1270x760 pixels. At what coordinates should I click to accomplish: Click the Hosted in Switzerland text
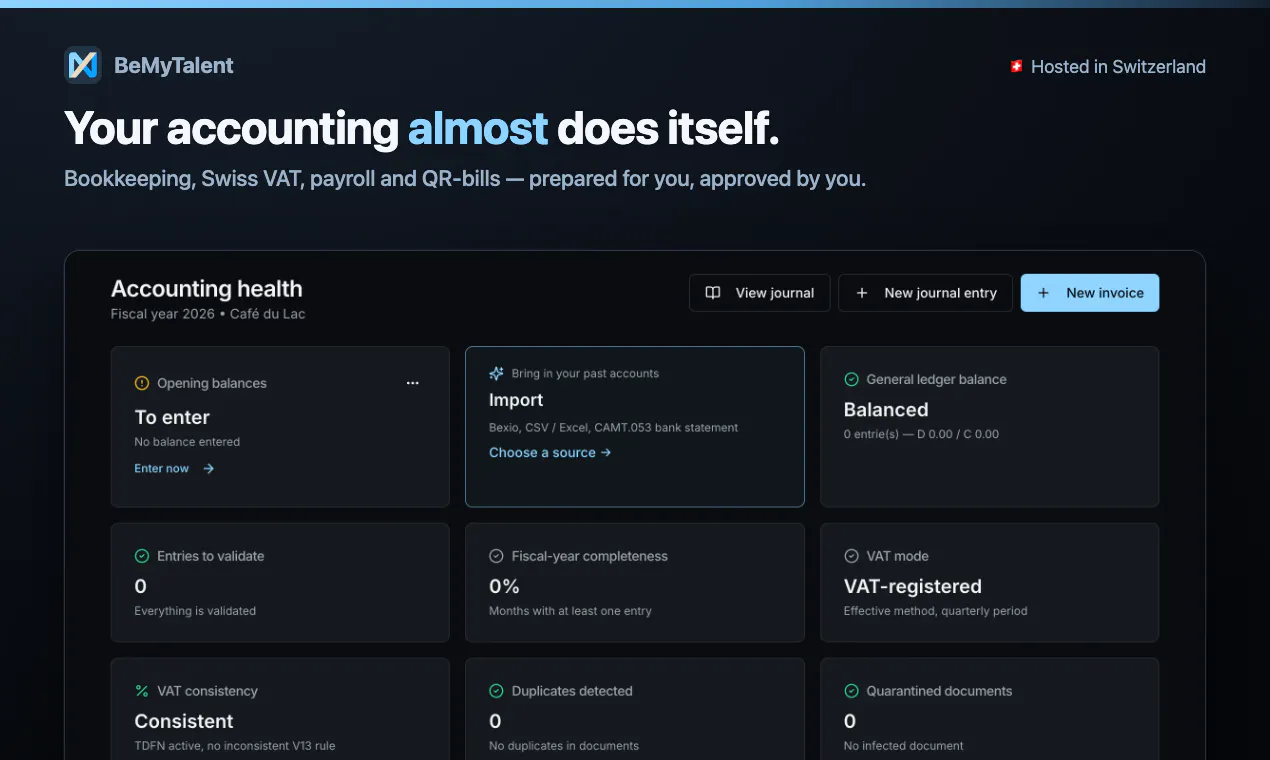(1118, 67)
